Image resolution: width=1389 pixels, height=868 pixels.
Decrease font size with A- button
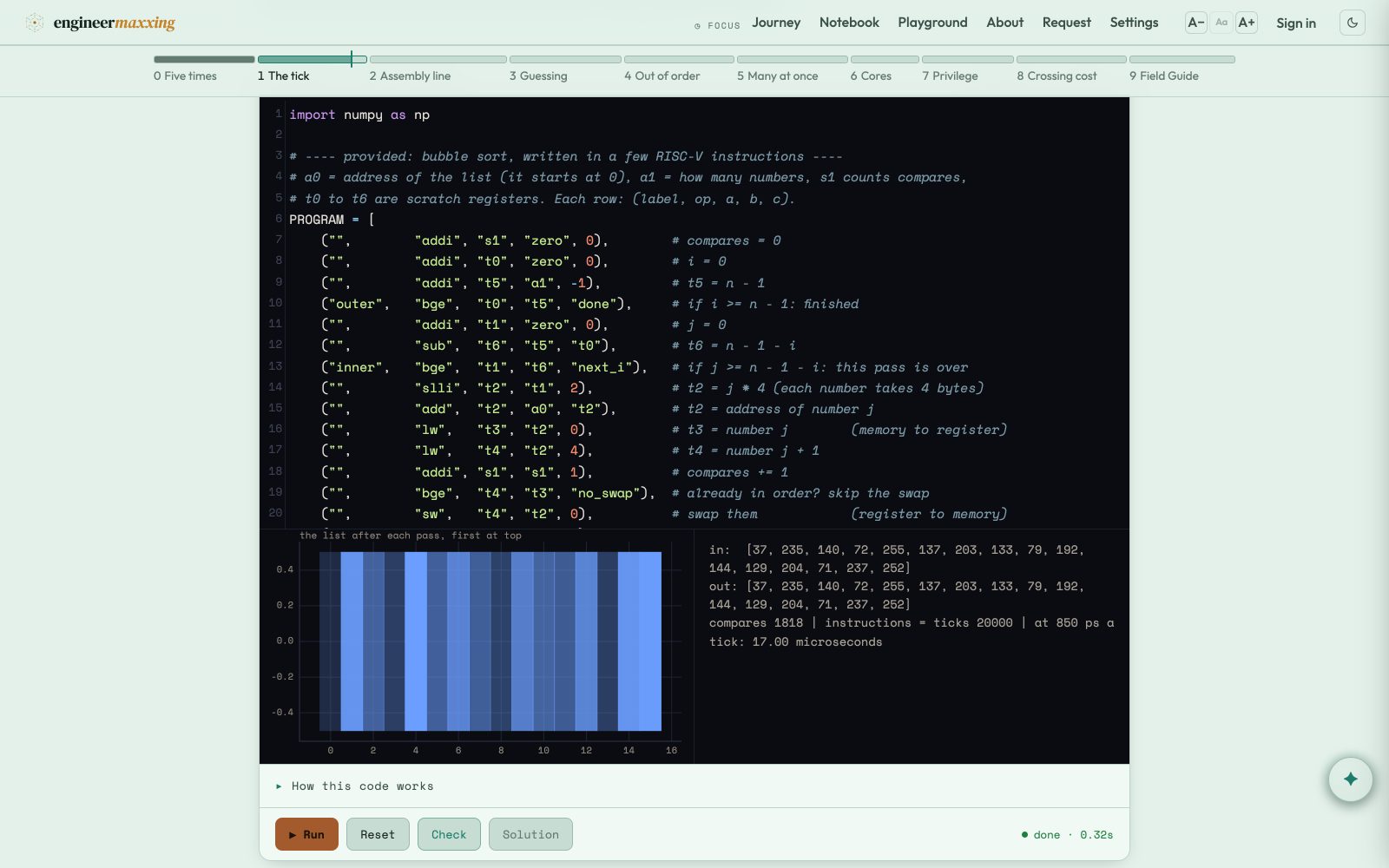point(1196,23)
